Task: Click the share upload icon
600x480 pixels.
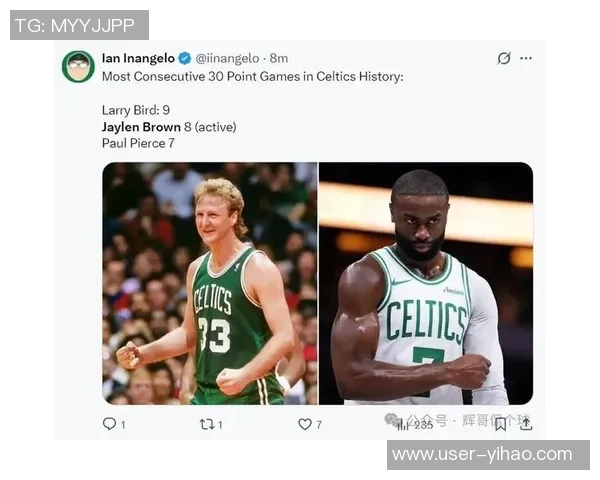Action: pyautogui.click(x=526, y=424)
